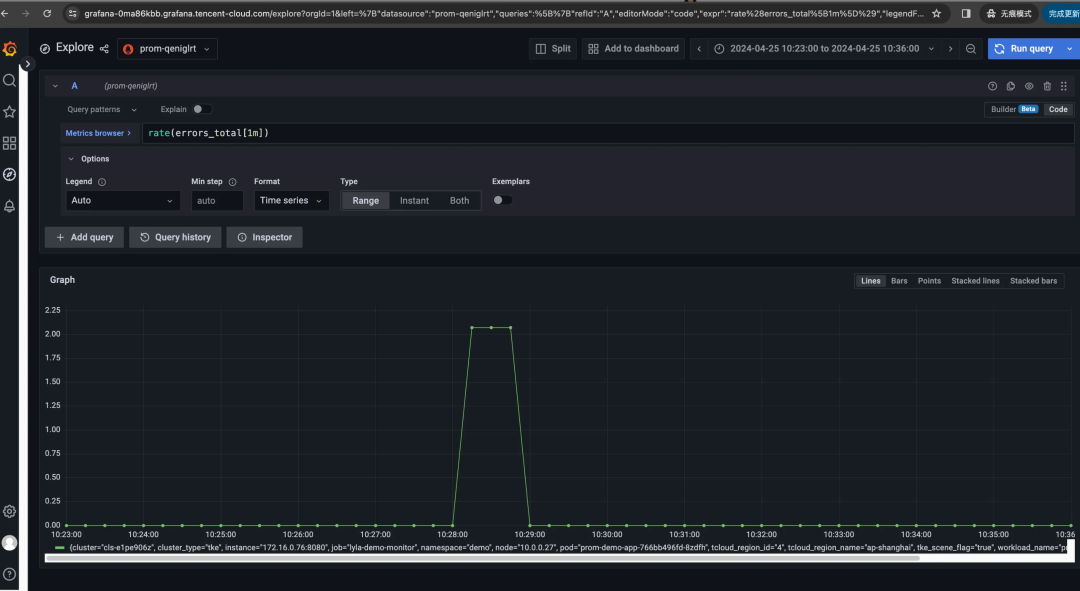The height and width of the screenshot is (591, 1080).
Task: Open Starred dashboards star icon
Action: [10, 112]
